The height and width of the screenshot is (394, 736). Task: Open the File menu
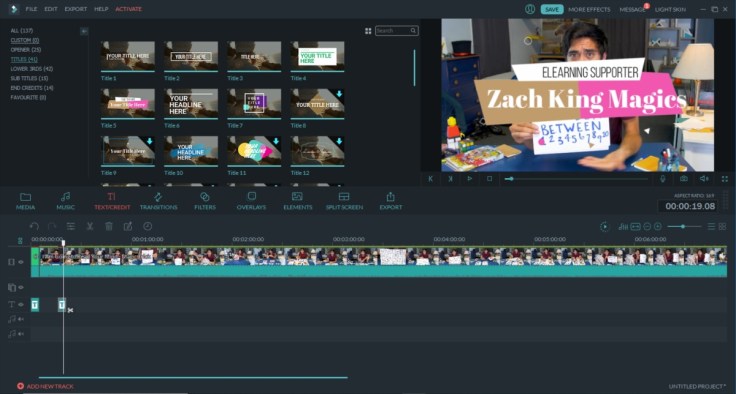pos(31,9)
